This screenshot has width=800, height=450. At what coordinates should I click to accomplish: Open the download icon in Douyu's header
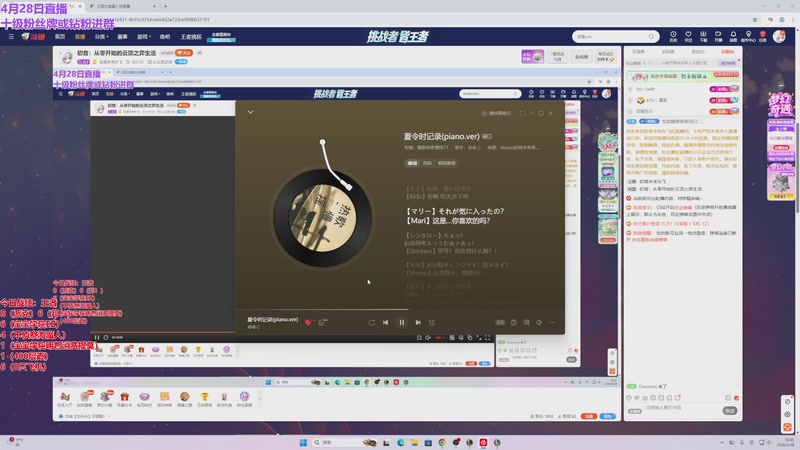(703, 36)
